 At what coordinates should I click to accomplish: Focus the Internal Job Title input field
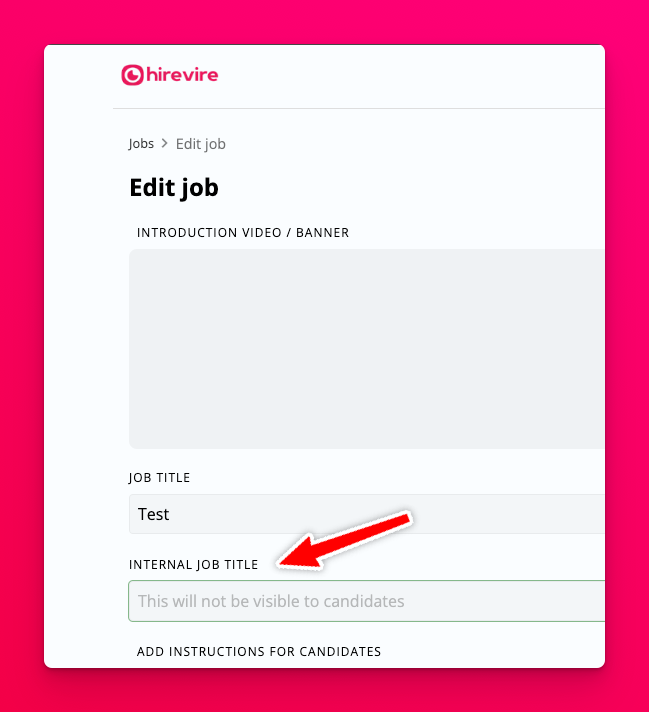(x=367, y=601)
